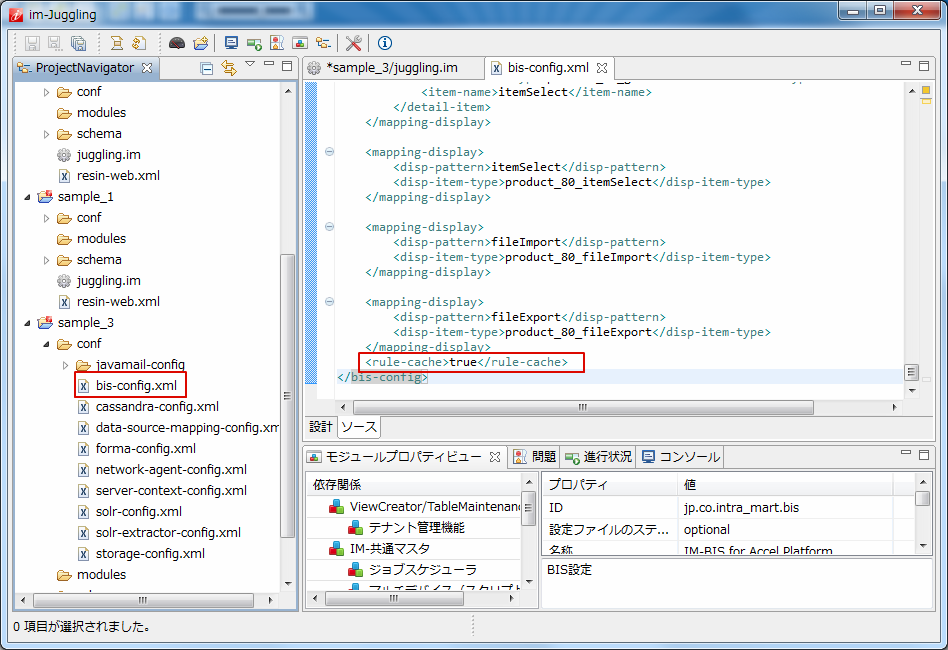
Task: Click the speedometer gauge toolbar icon
Action: point(177,43)
